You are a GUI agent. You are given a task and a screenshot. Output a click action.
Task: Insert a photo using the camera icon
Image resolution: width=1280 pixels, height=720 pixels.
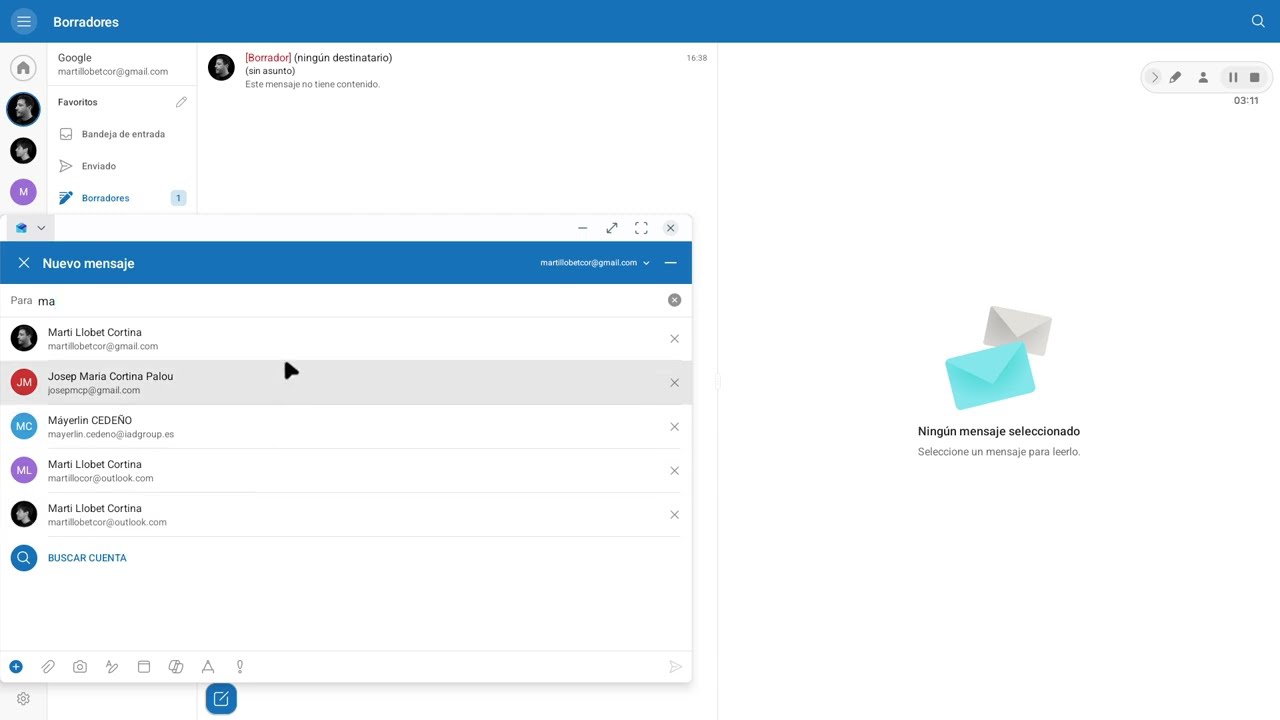point(80,667)
